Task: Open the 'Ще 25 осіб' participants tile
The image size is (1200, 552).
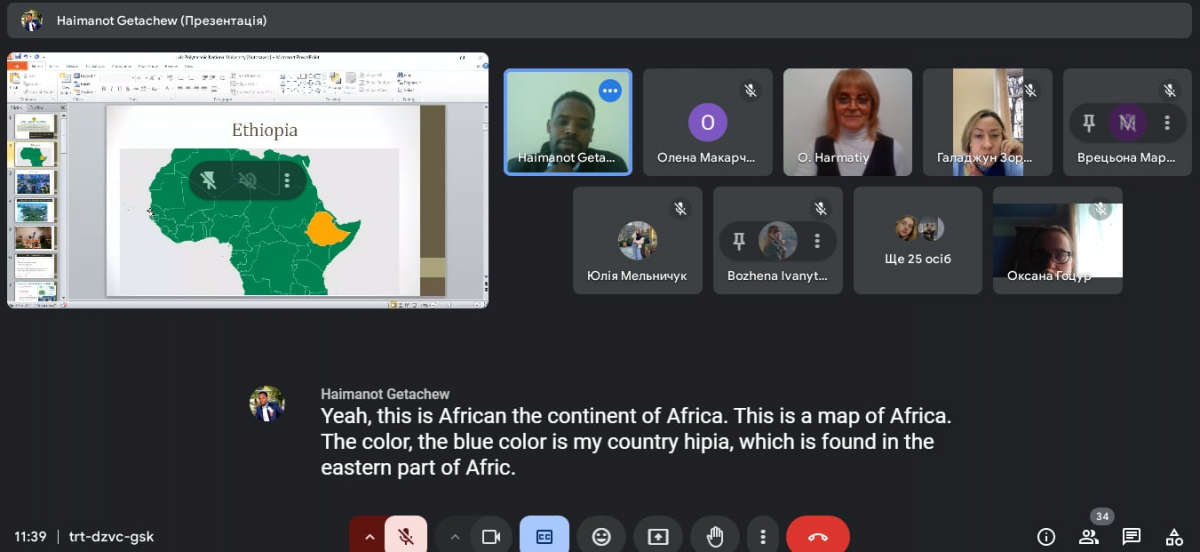Action: click(918, 241)
